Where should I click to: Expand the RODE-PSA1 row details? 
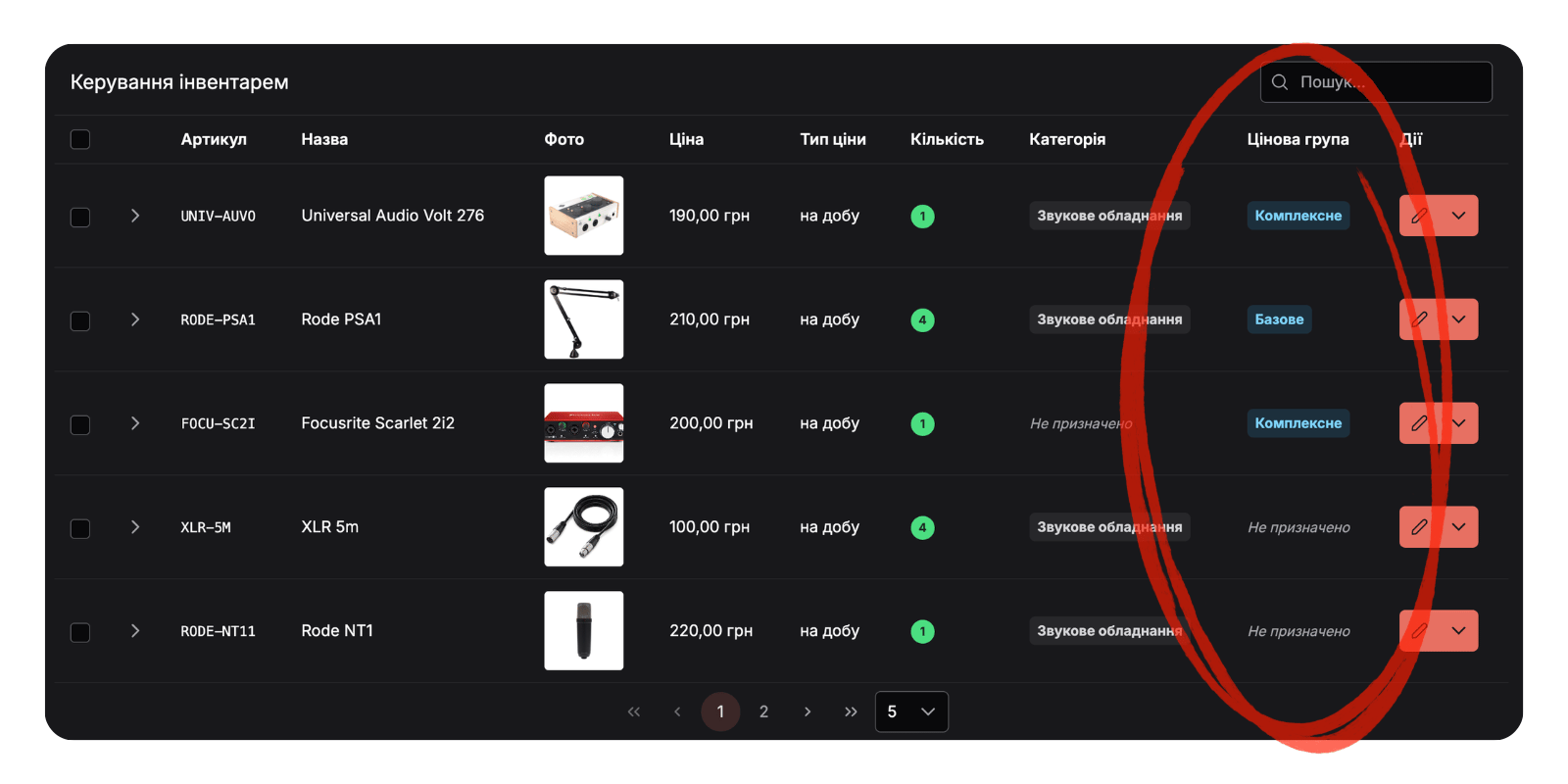click(x=135, y=319)
